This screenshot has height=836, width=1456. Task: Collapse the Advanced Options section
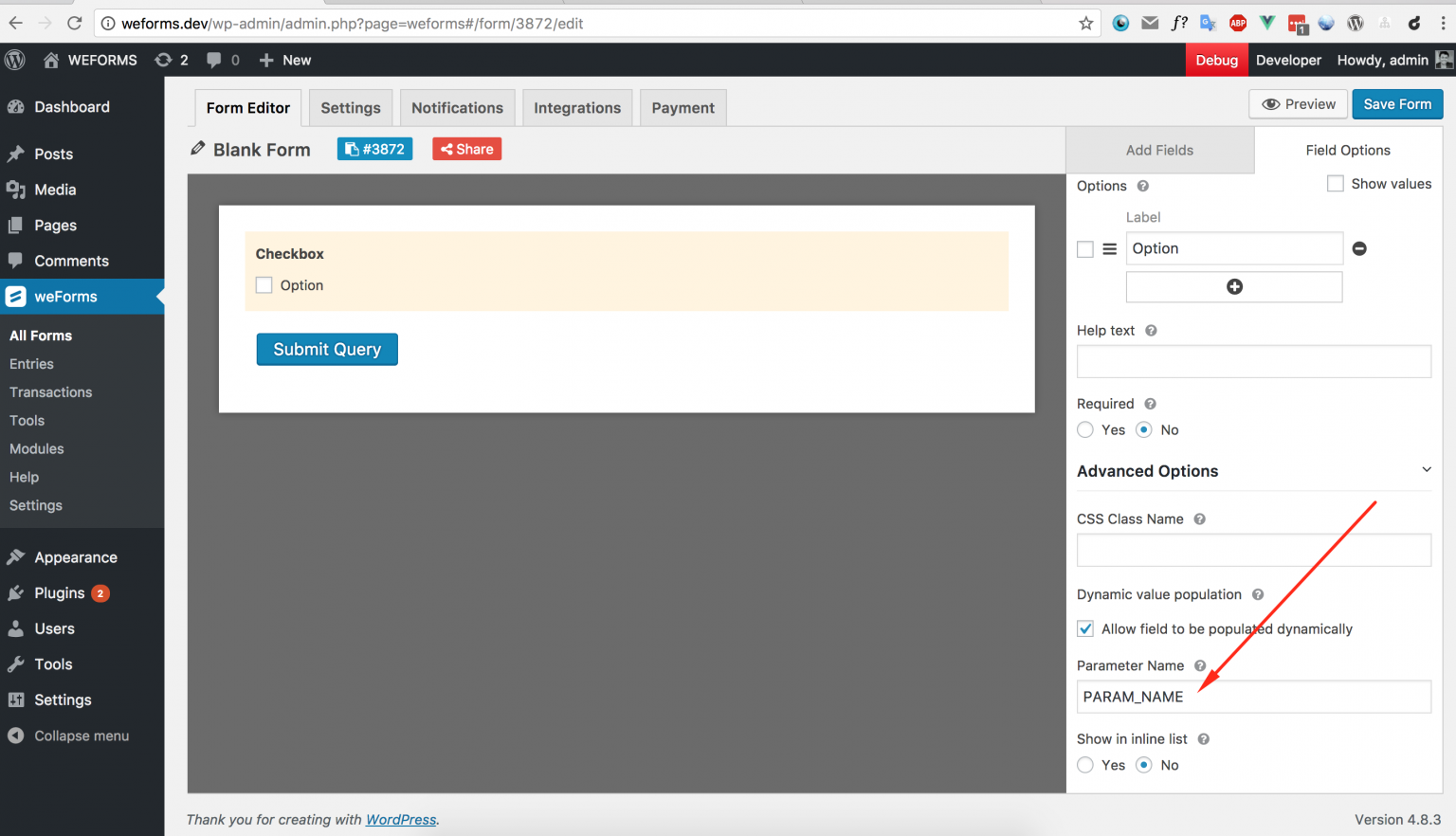click(x=1427, y=470)
